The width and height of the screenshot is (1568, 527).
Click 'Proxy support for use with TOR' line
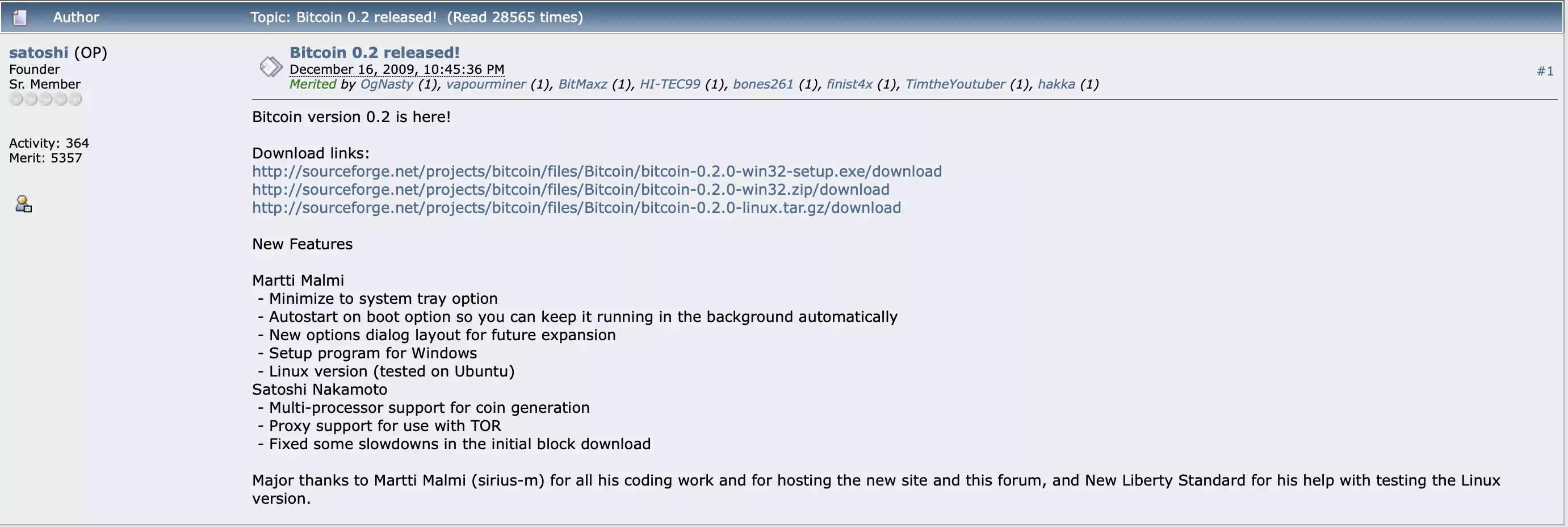click(x=379, y=426)
